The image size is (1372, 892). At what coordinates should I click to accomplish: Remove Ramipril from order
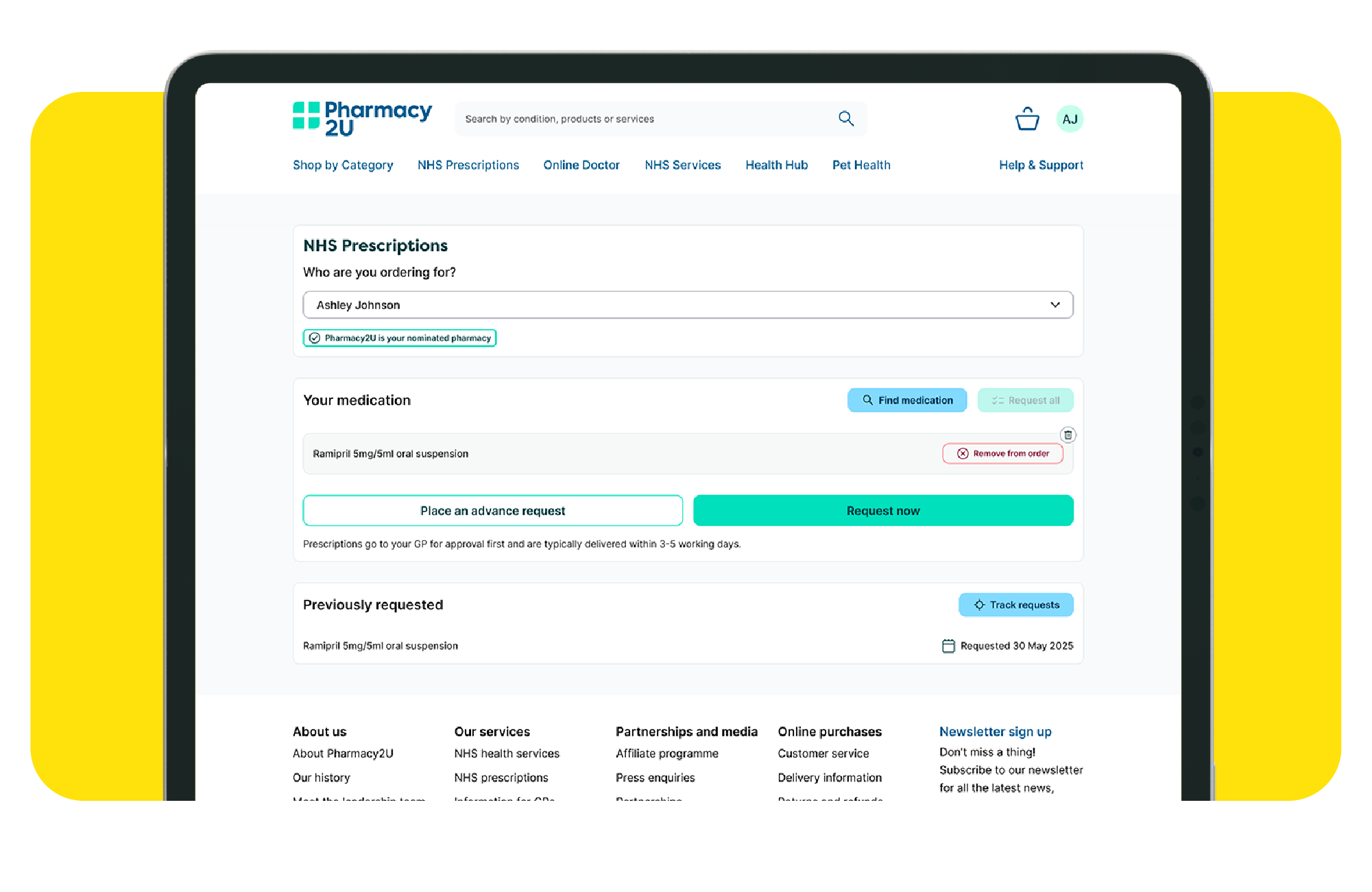tap(1003, 454)
